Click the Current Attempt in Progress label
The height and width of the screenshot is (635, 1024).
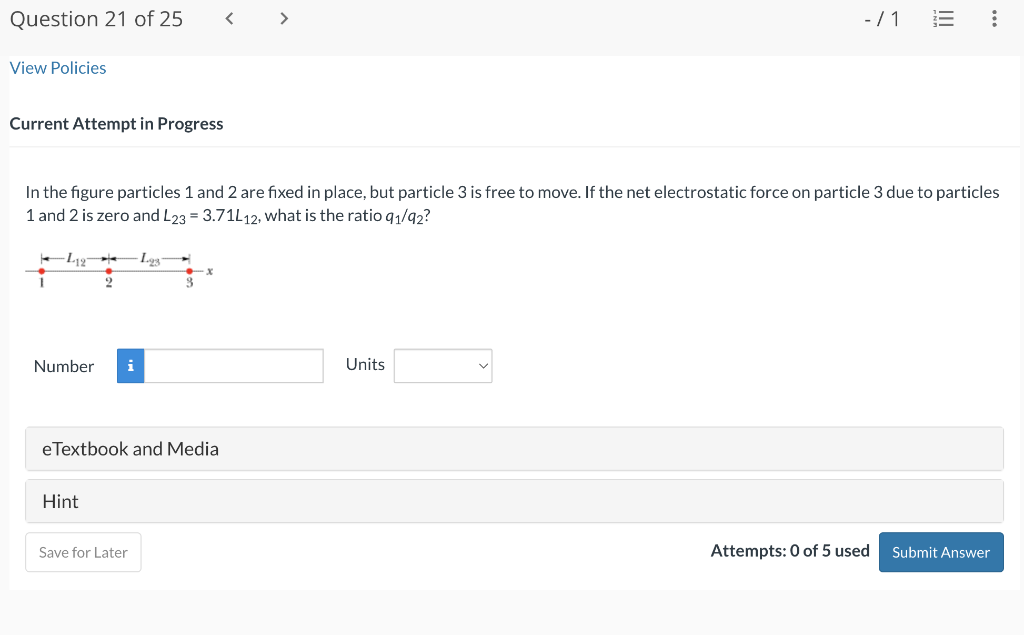116,124
